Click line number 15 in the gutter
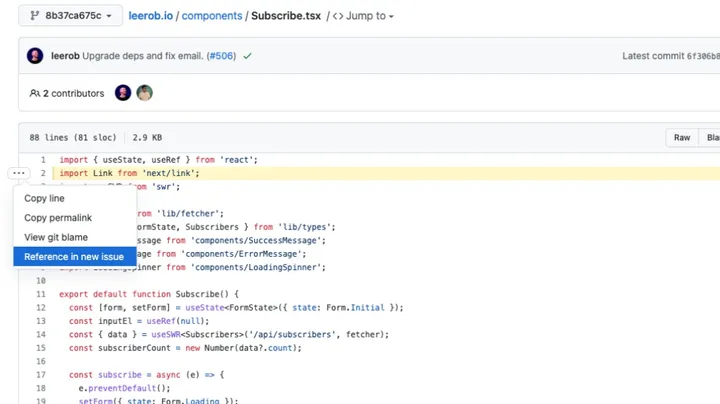720x404 pixels. (41, 347)
